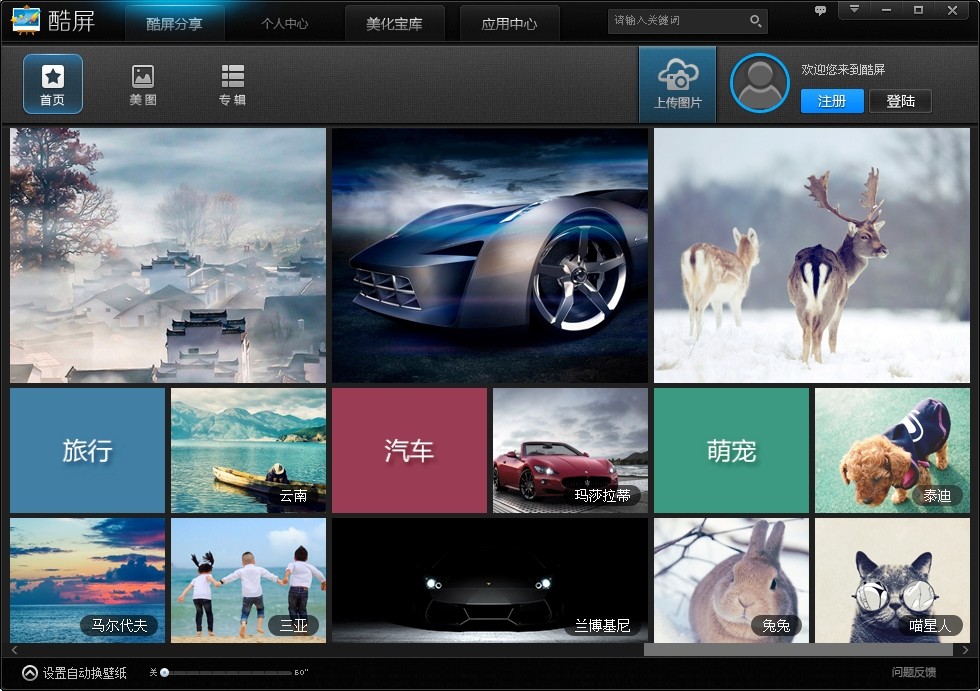Open the 旅行 travel category tile
Image resolution: width=980 pixels, height=691 pixels.
click(x=87, y=450)
